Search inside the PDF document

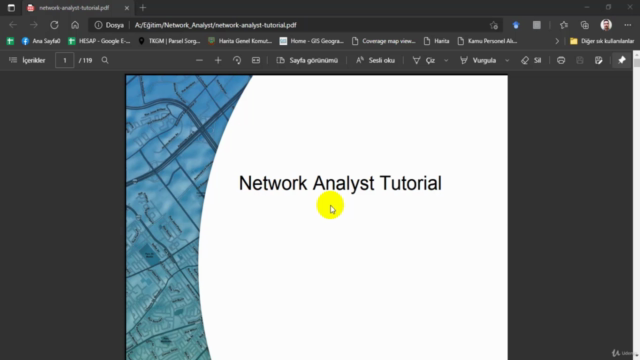click(105, 60)
